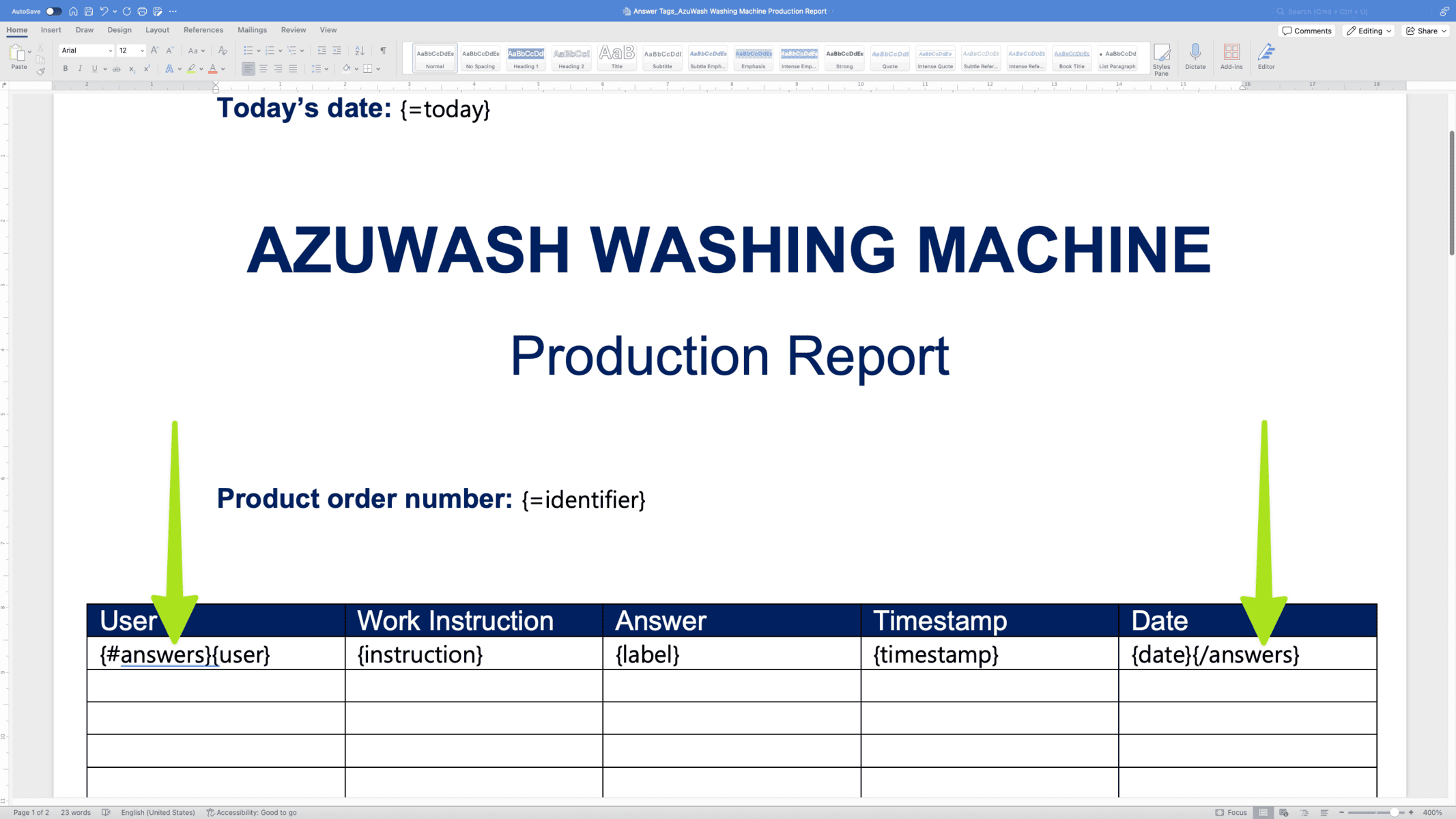The image size is (1456, 819).
Task: Open the Mailings tab
Action: point(252,30)
